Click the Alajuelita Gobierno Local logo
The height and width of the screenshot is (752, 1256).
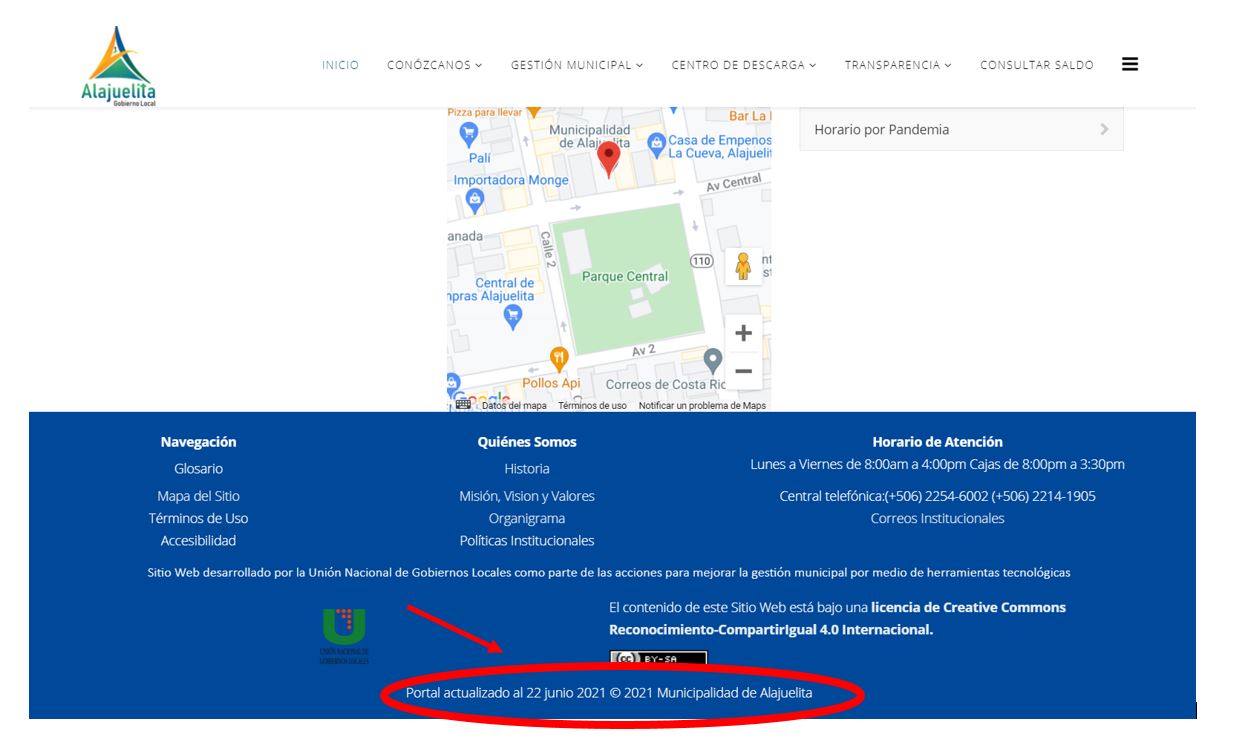(117, 60)
